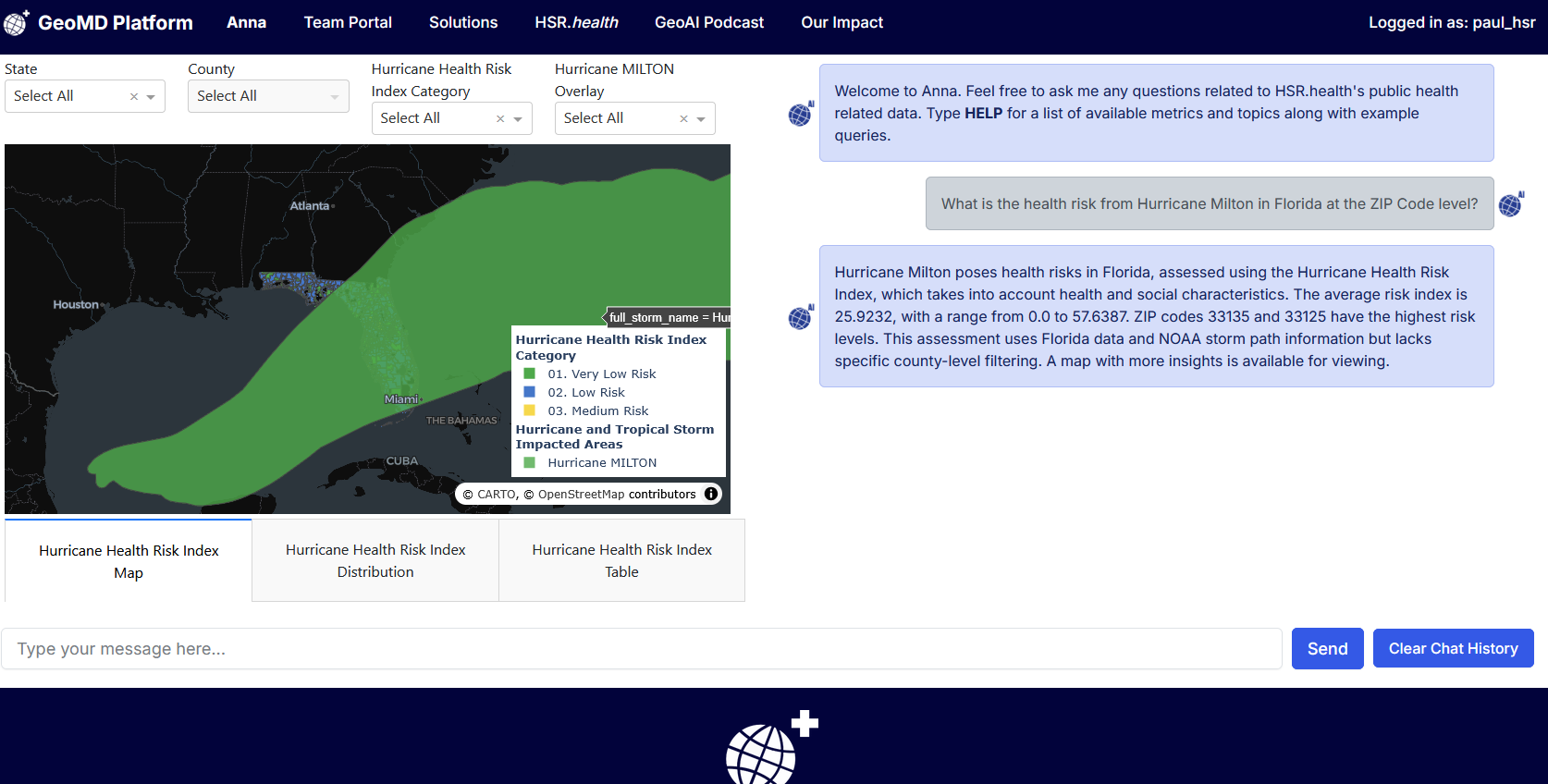Clear the Hurricane Health Risk Index Category filter
1548x784 pixels.
pyautogui.click(x=500, y=118)
